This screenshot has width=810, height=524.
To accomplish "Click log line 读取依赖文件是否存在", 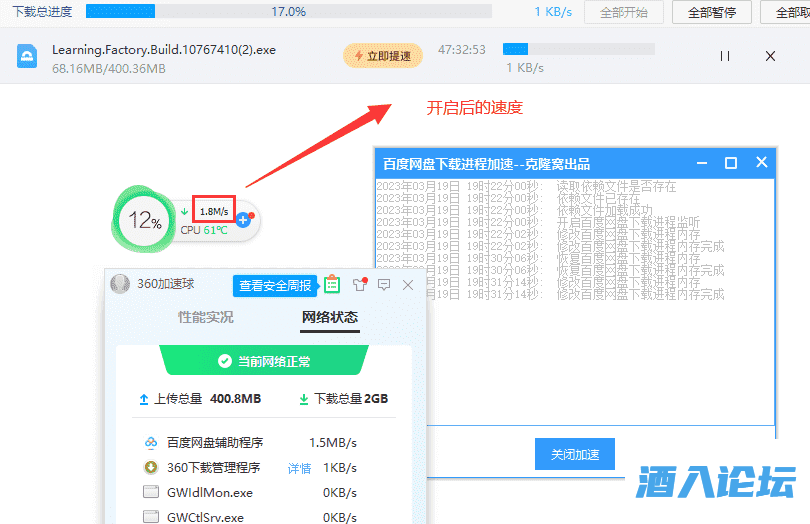I will [x=616, y=187].
